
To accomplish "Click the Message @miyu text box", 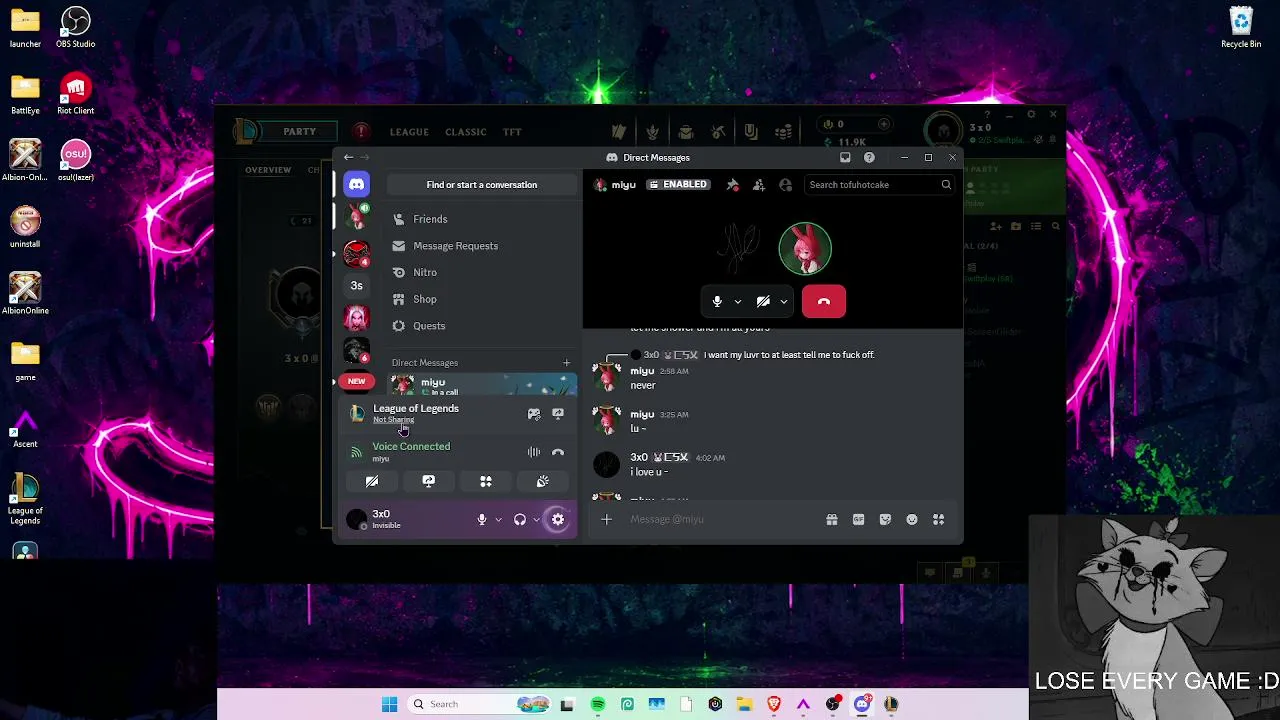I will click(722, 520).
